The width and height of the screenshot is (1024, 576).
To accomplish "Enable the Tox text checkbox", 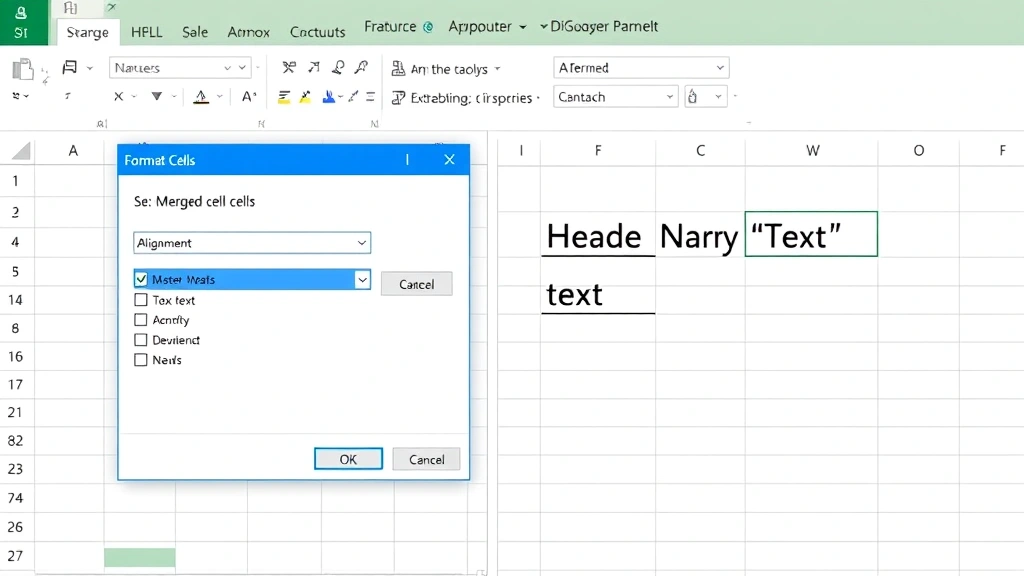I will point(141,300).
